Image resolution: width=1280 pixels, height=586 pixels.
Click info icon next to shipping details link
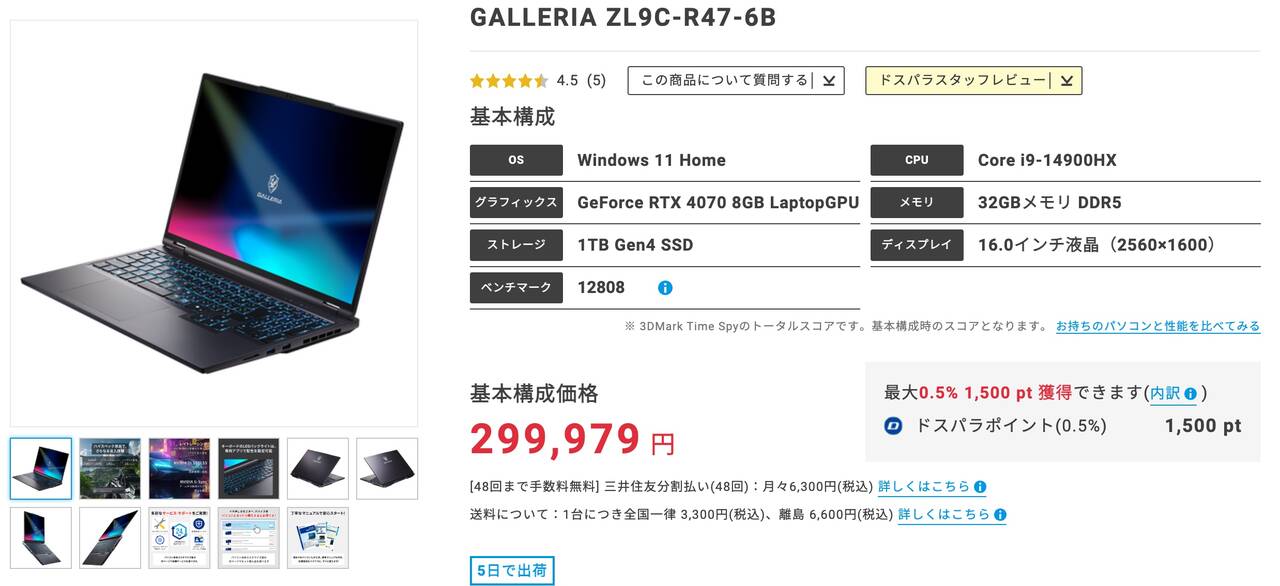pyautogui.click(x=1000, y=515)
